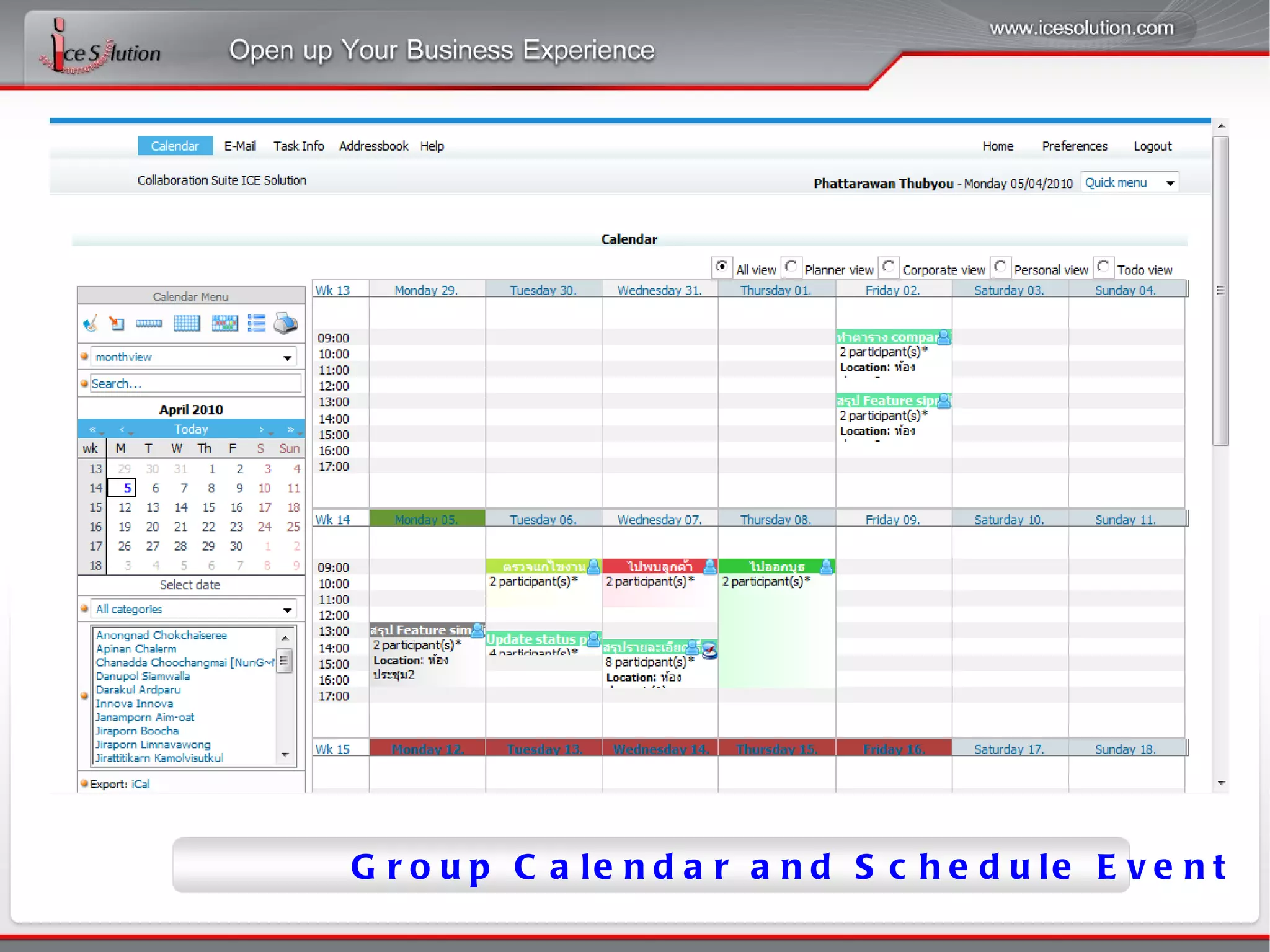Select Apinan Chalerm in user list

pos(136,649)
